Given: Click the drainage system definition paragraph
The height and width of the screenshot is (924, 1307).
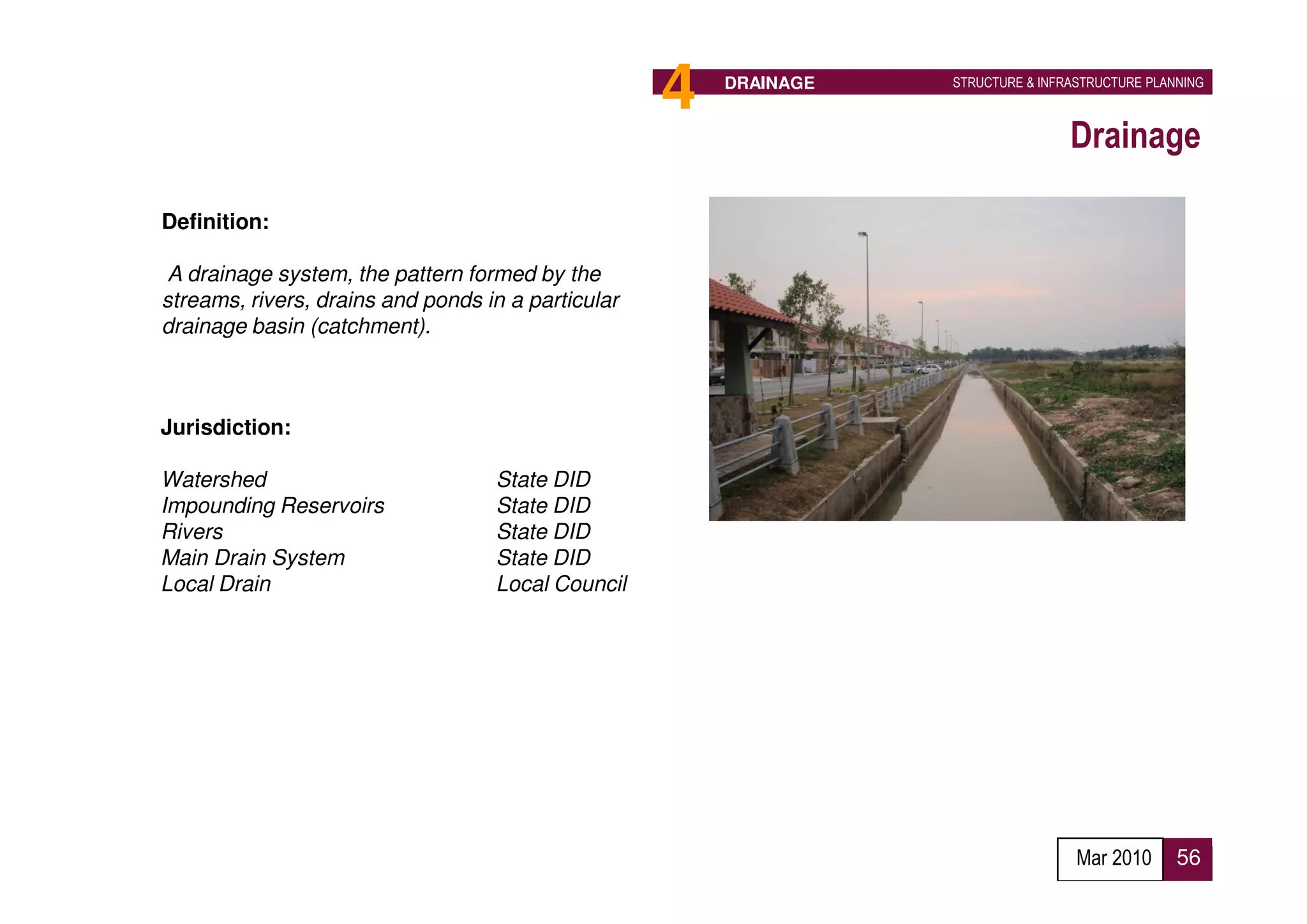Looking at the screenshot, I should click(x=390, y=300).
